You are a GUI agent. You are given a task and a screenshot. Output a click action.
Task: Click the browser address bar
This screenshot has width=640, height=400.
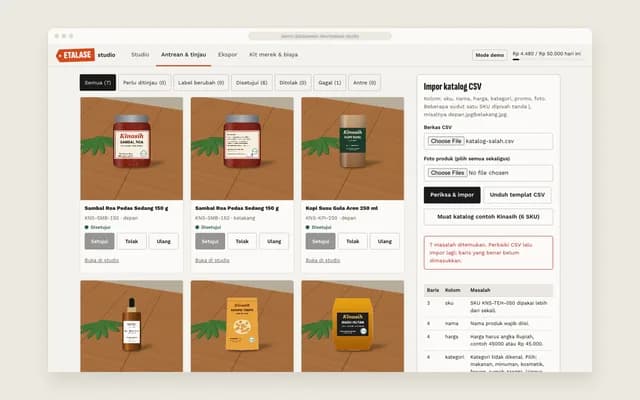(320, 36)
